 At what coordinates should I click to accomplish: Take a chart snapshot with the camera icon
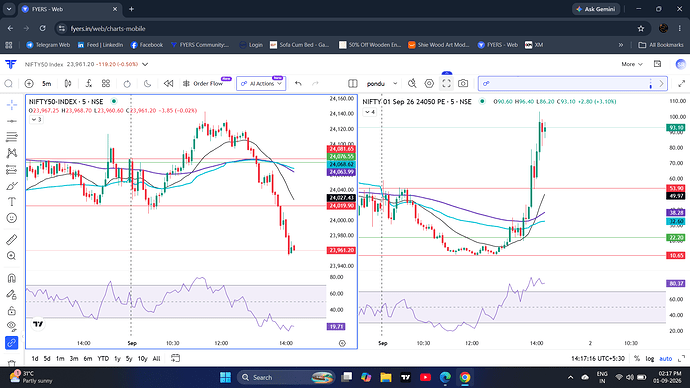click(463, 84)
